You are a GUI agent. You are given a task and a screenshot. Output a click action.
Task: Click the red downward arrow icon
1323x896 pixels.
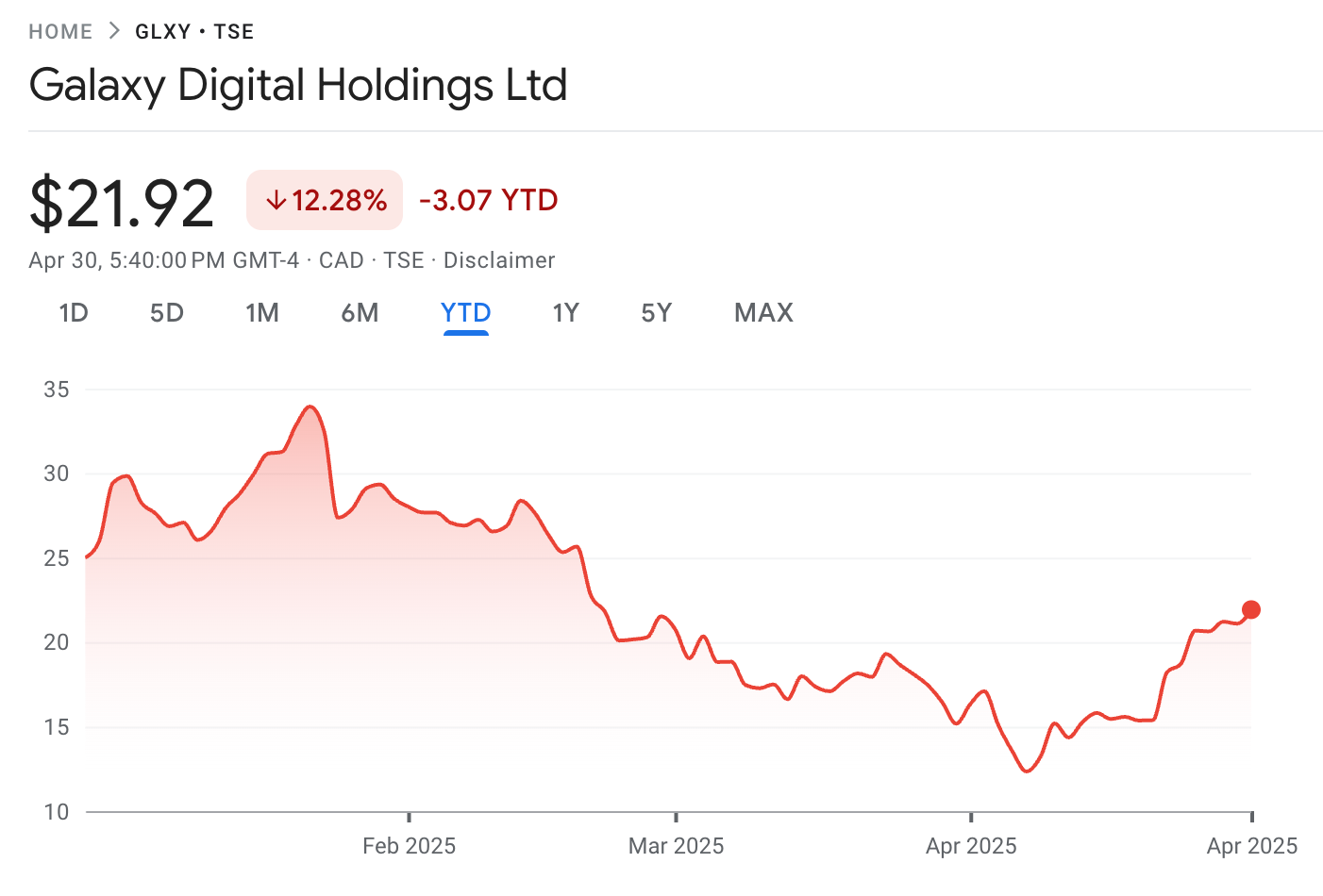pyautogui.click(x=276, y=200)
